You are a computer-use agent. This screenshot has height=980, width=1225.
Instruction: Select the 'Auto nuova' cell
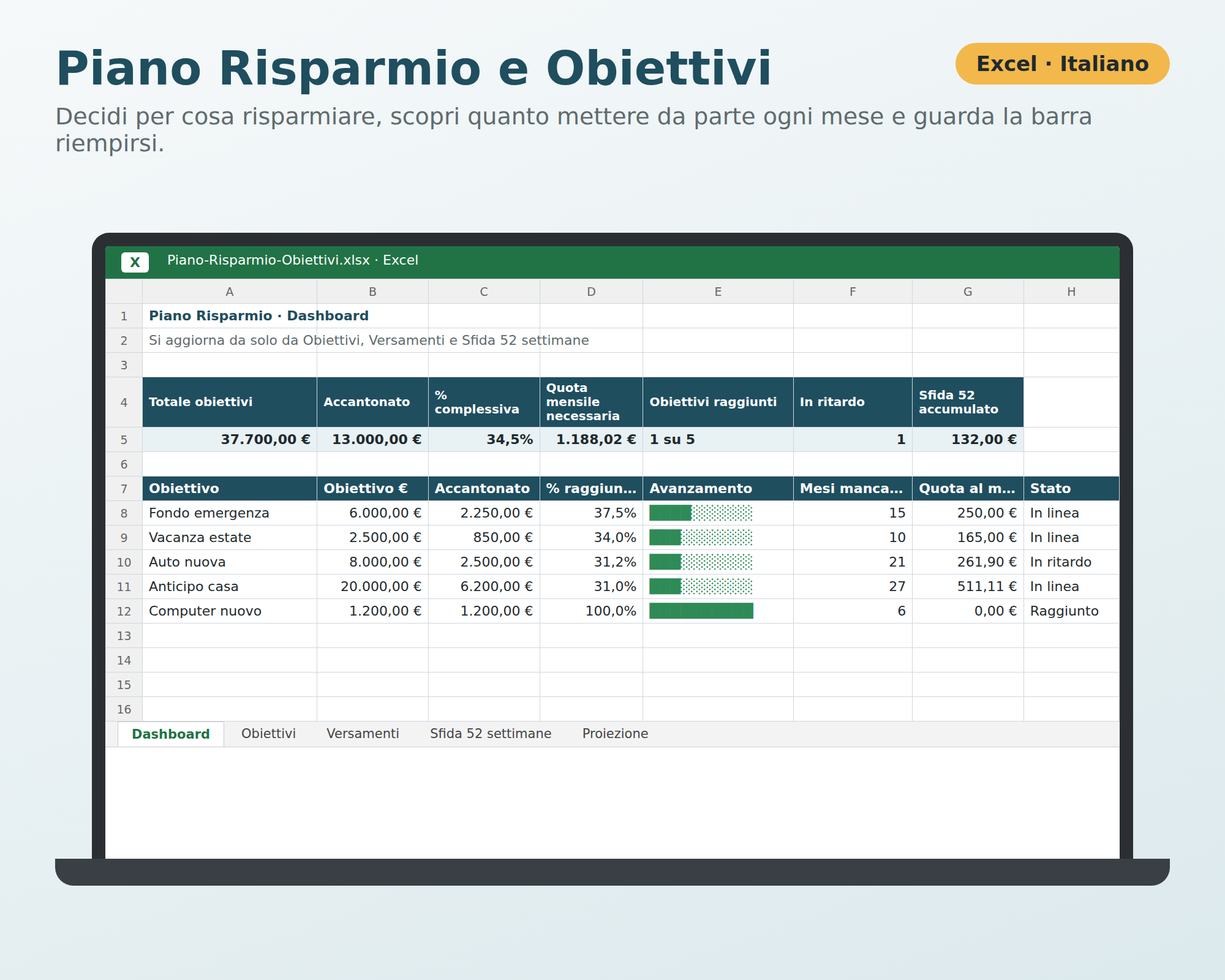point(230,562)
